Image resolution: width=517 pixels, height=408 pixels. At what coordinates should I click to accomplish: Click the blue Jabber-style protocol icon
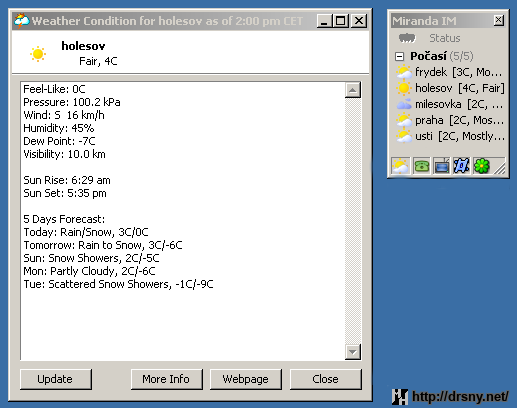tap(461, 166)
